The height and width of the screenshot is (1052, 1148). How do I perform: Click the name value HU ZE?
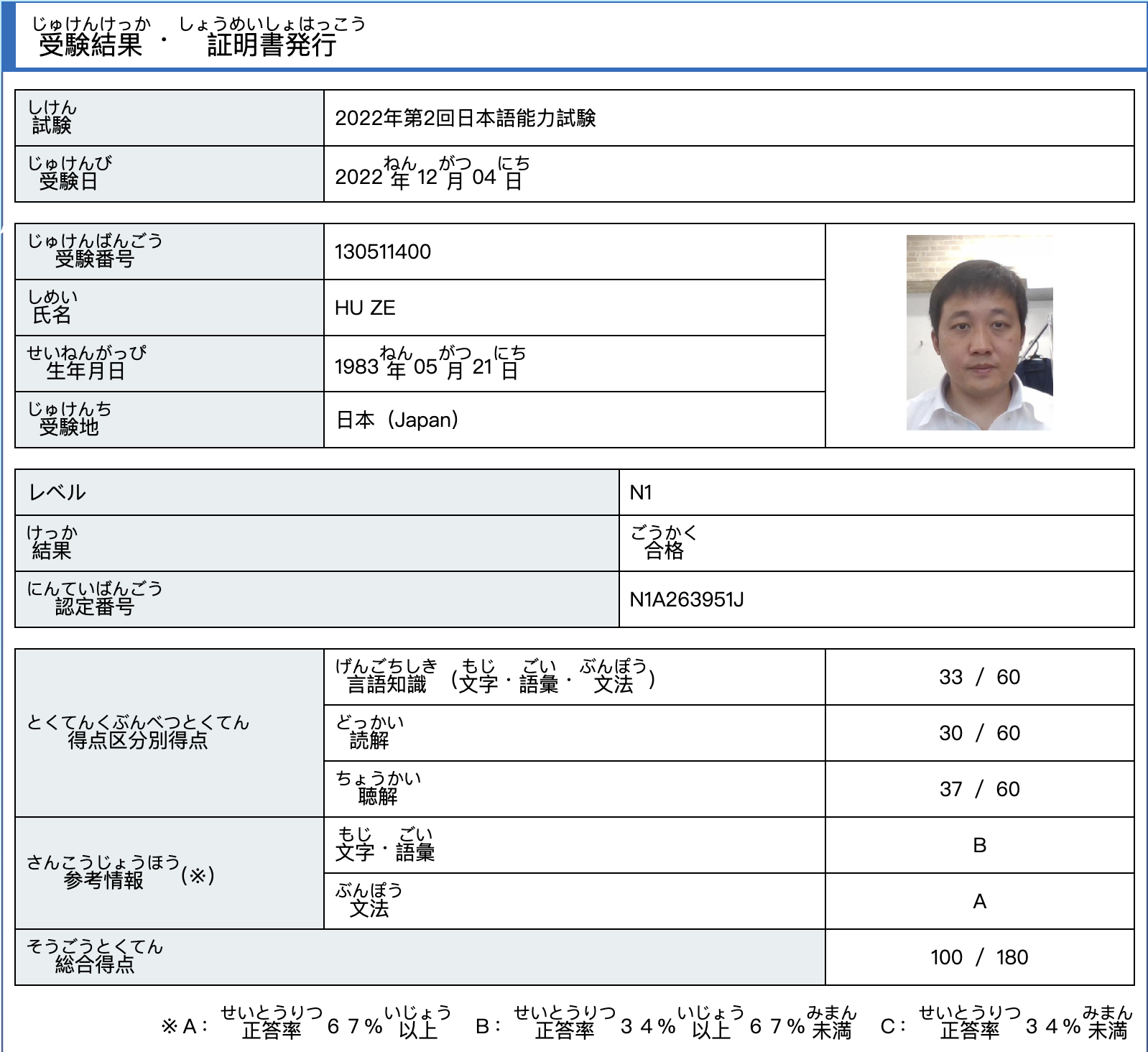[x=365, y=308]
